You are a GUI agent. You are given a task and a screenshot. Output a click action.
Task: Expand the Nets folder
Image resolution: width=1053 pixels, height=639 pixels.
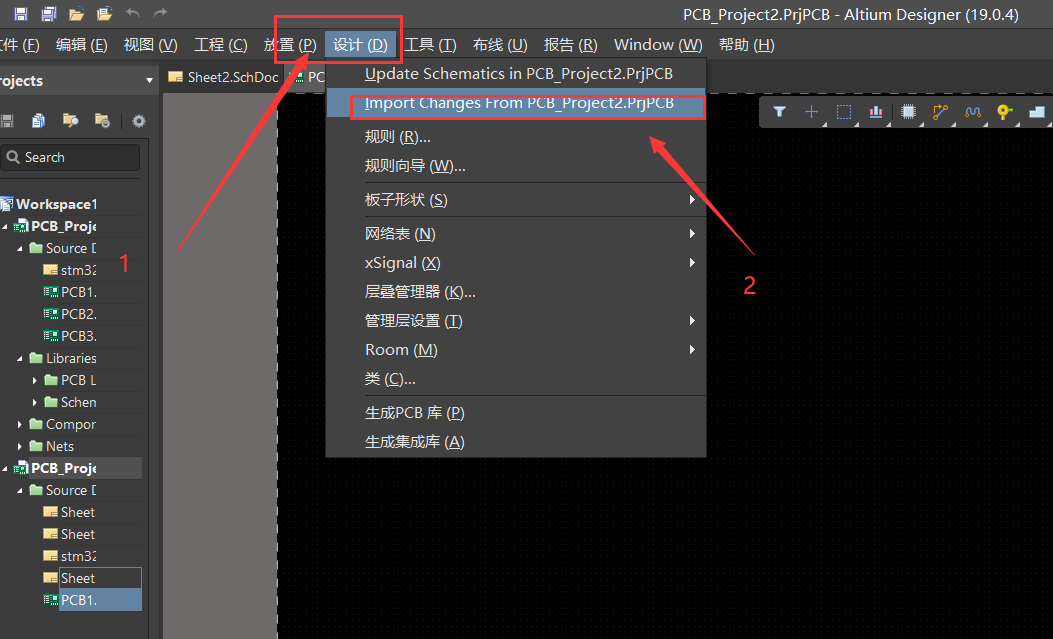point(19,446)
